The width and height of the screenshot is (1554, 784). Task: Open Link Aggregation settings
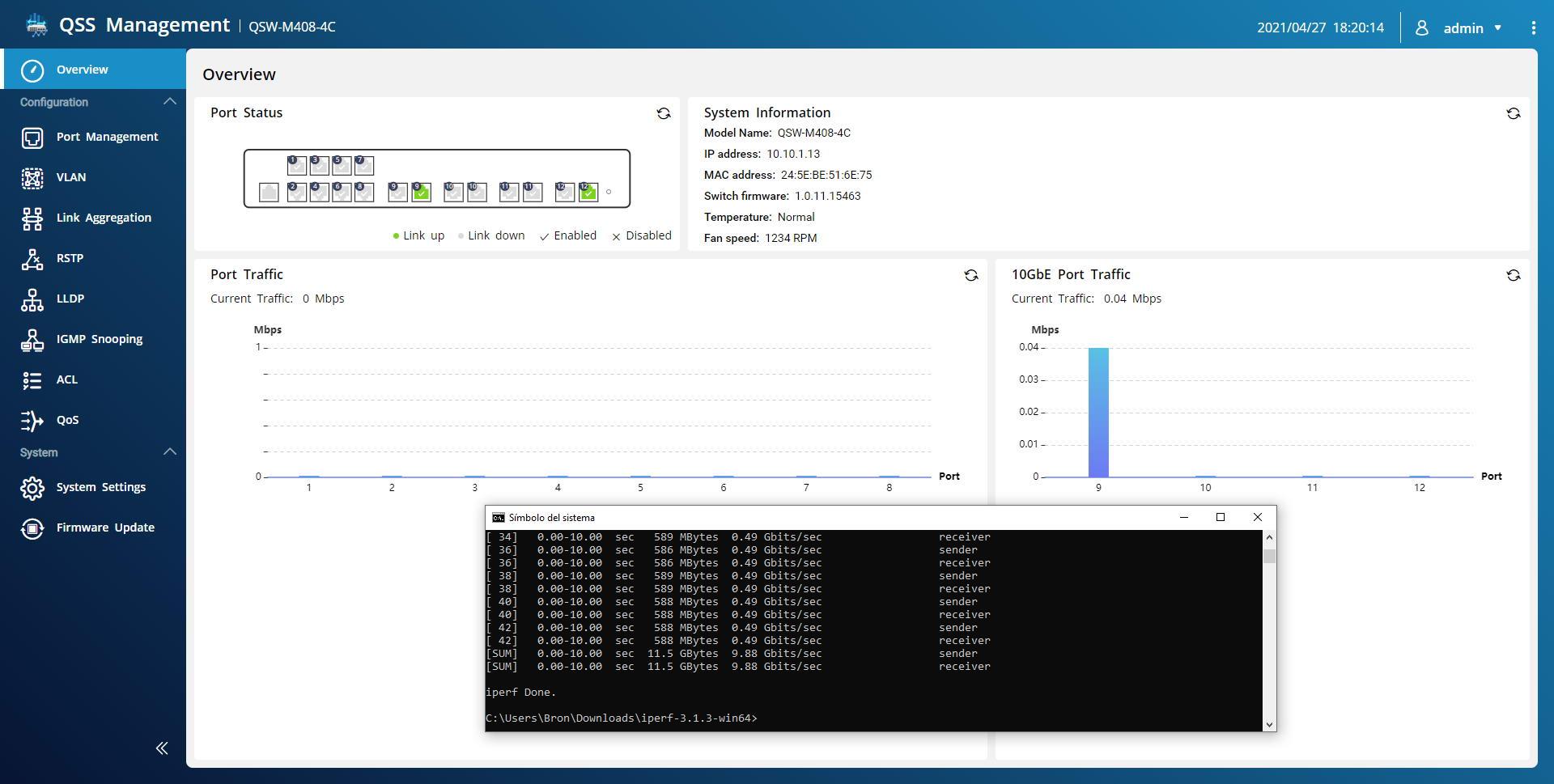pos(93,218)
